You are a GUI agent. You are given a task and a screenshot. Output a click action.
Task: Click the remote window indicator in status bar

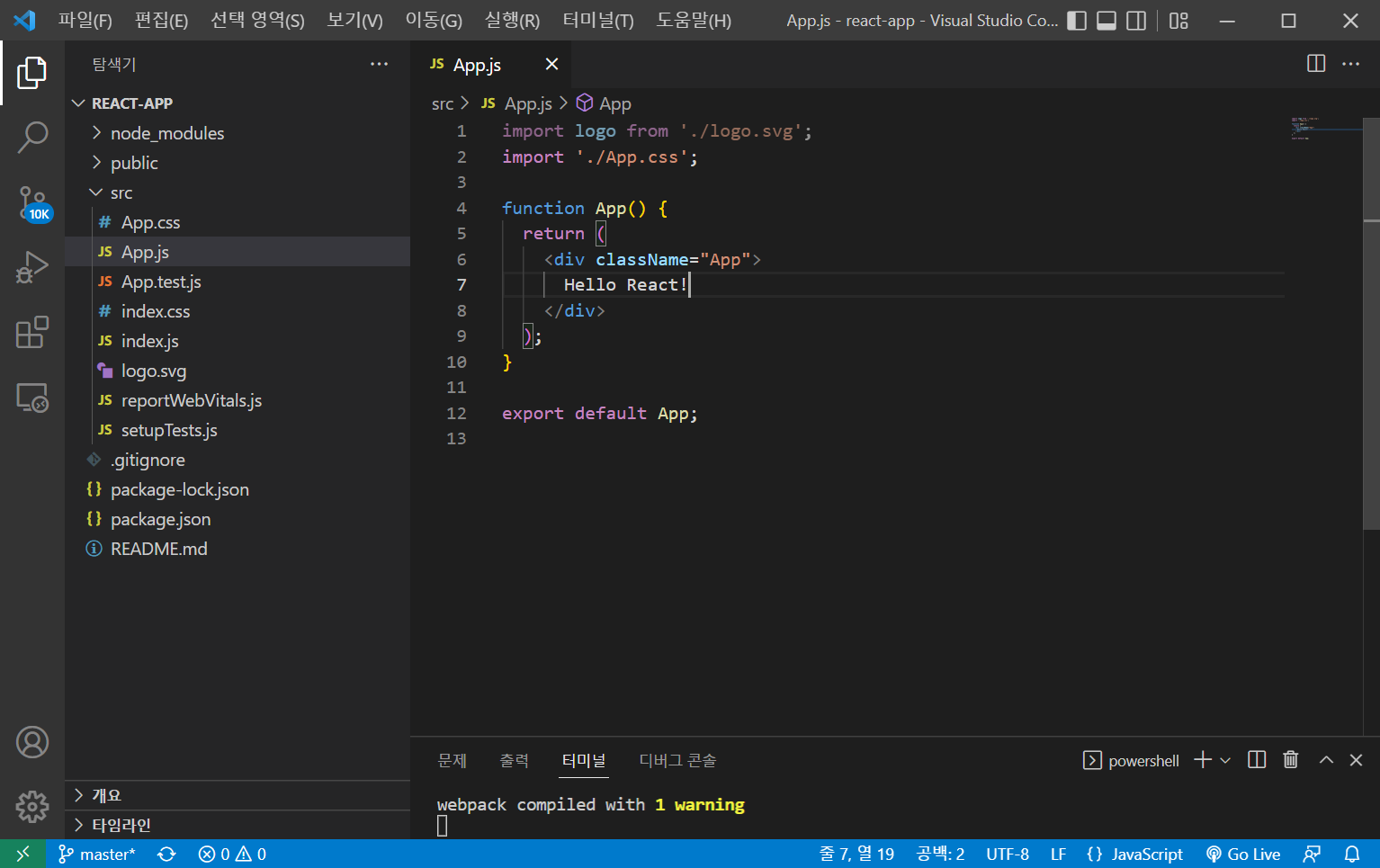[23, 854]
